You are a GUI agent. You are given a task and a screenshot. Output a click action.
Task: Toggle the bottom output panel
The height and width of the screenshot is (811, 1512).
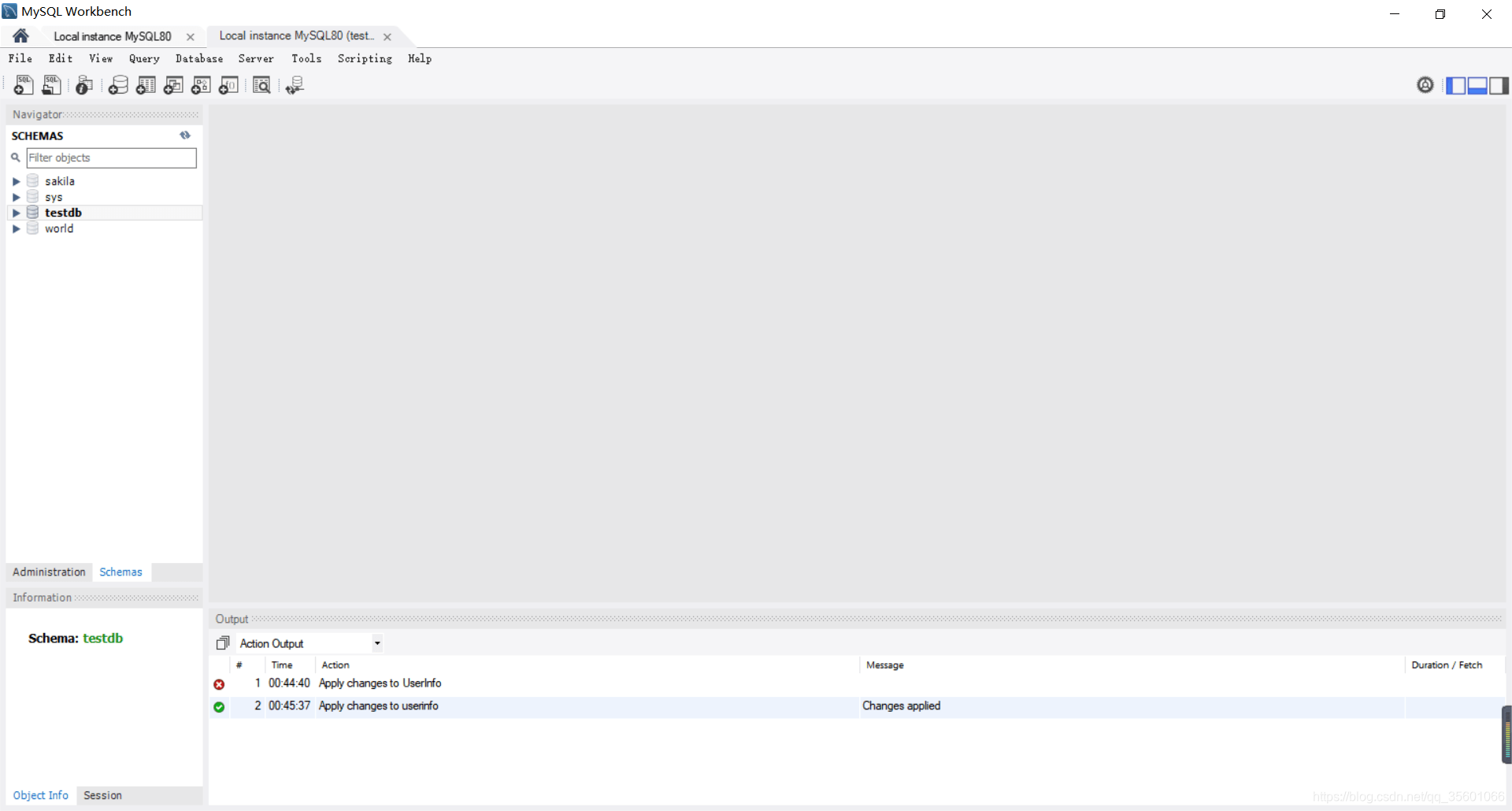click(x=1477, y=85)
